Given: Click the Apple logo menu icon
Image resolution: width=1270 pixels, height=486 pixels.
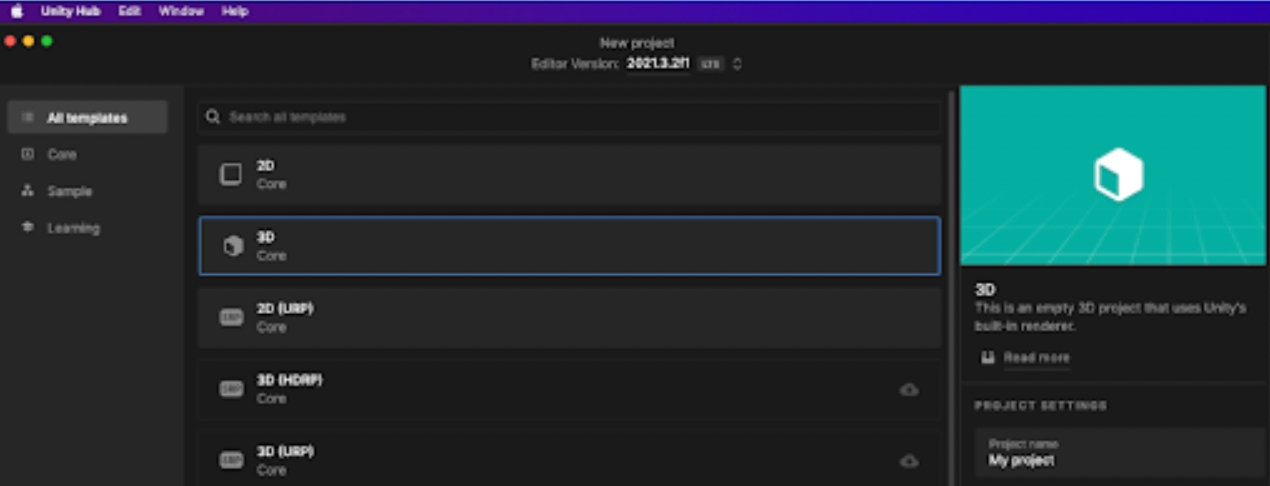Looking at the screenshot, I should [17, 12].
